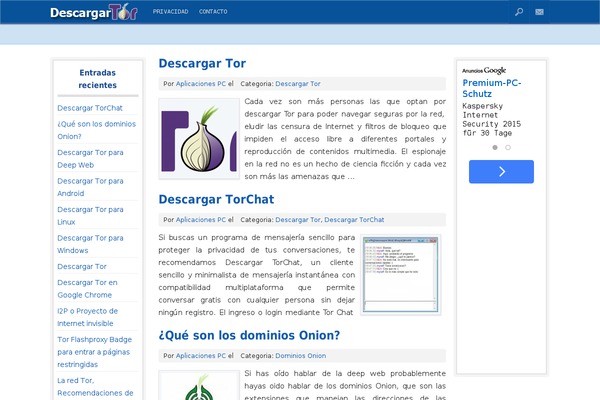This screenshot has height=400, width=600.
Task: Open Descargar Tor category link in first post
Action: click(298, 84)
